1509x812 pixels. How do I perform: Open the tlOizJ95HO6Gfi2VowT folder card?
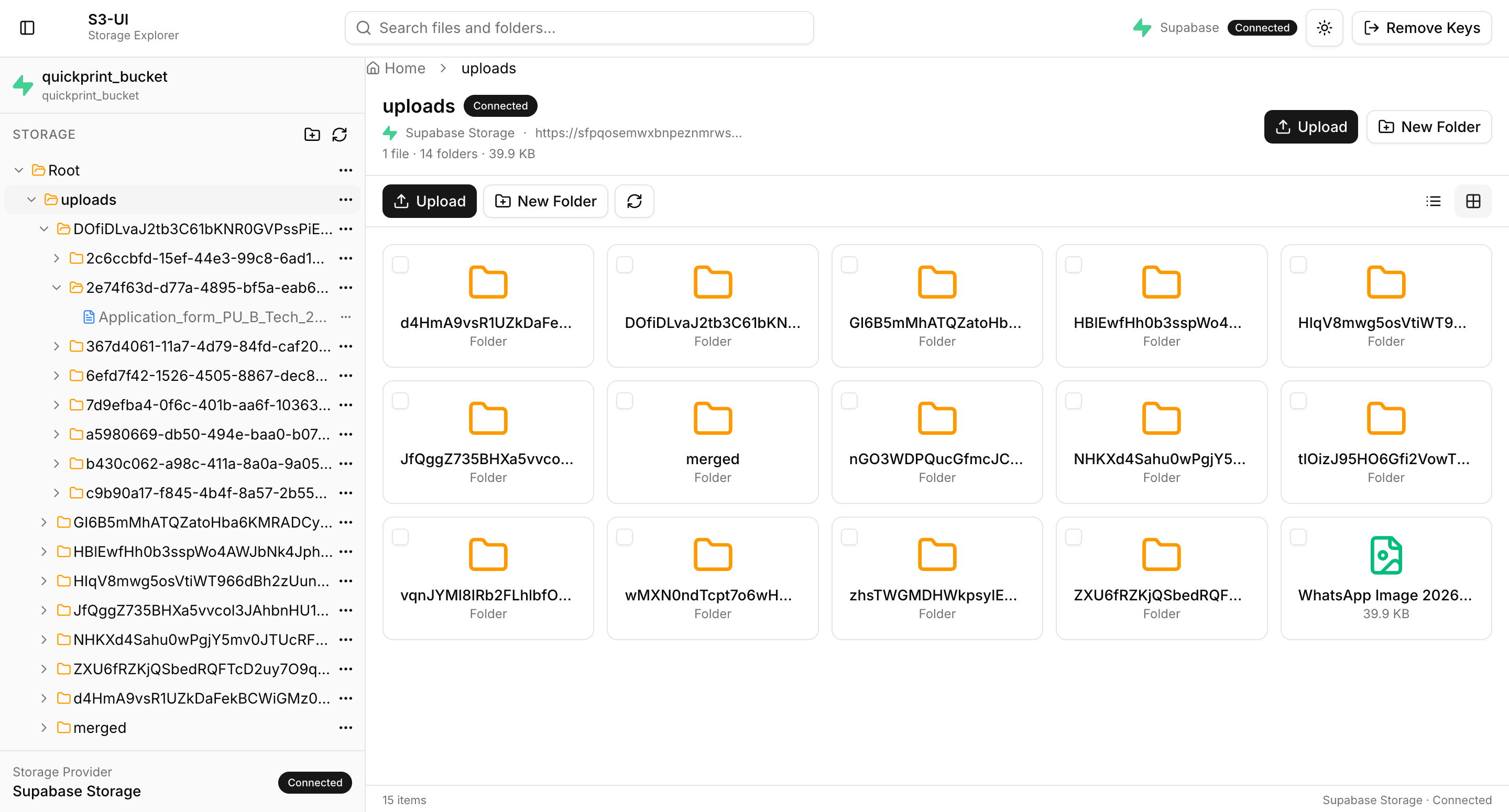(x=1385, y=442)
